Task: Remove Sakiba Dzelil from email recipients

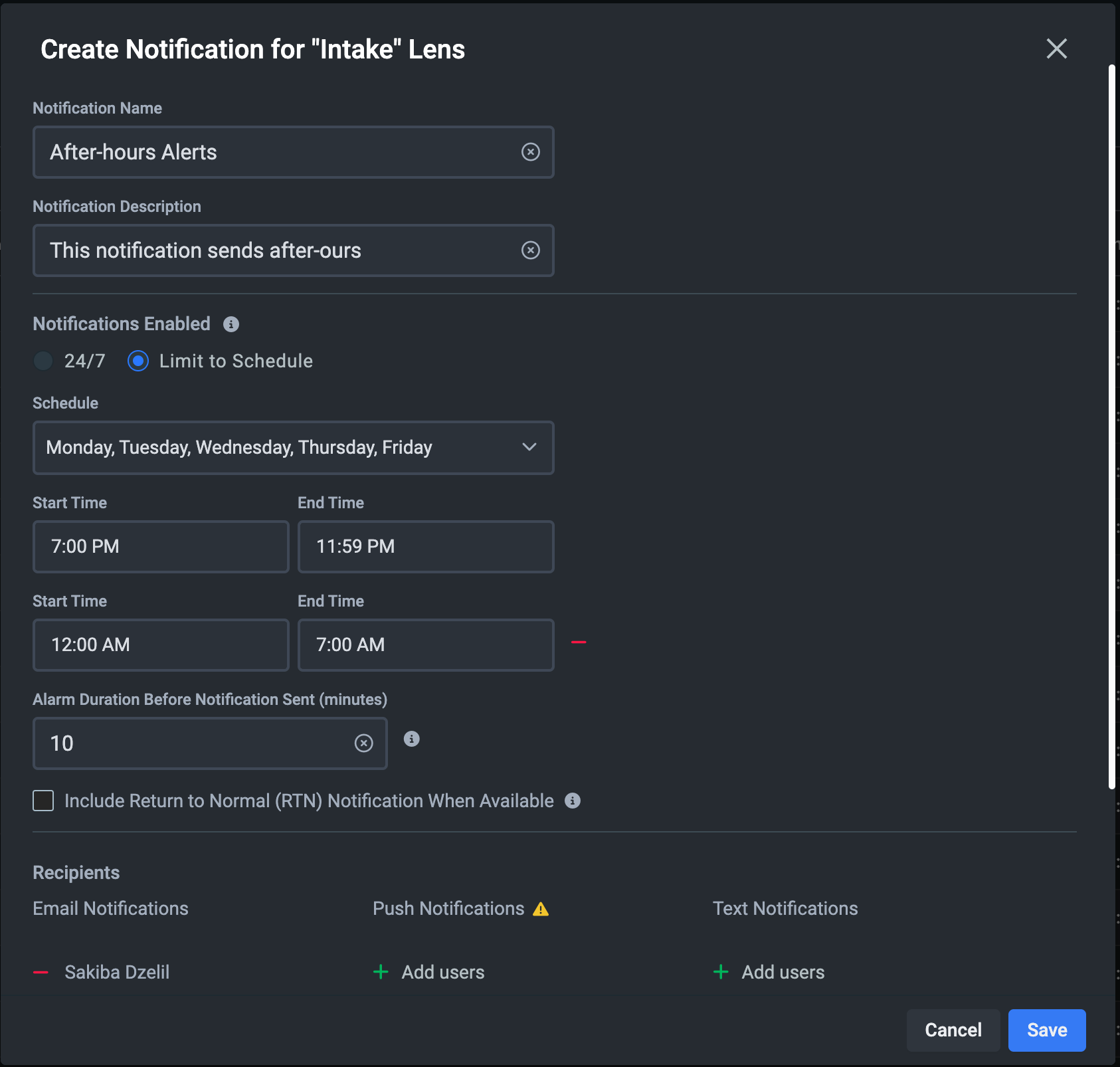Action: (x=41, y=972)
